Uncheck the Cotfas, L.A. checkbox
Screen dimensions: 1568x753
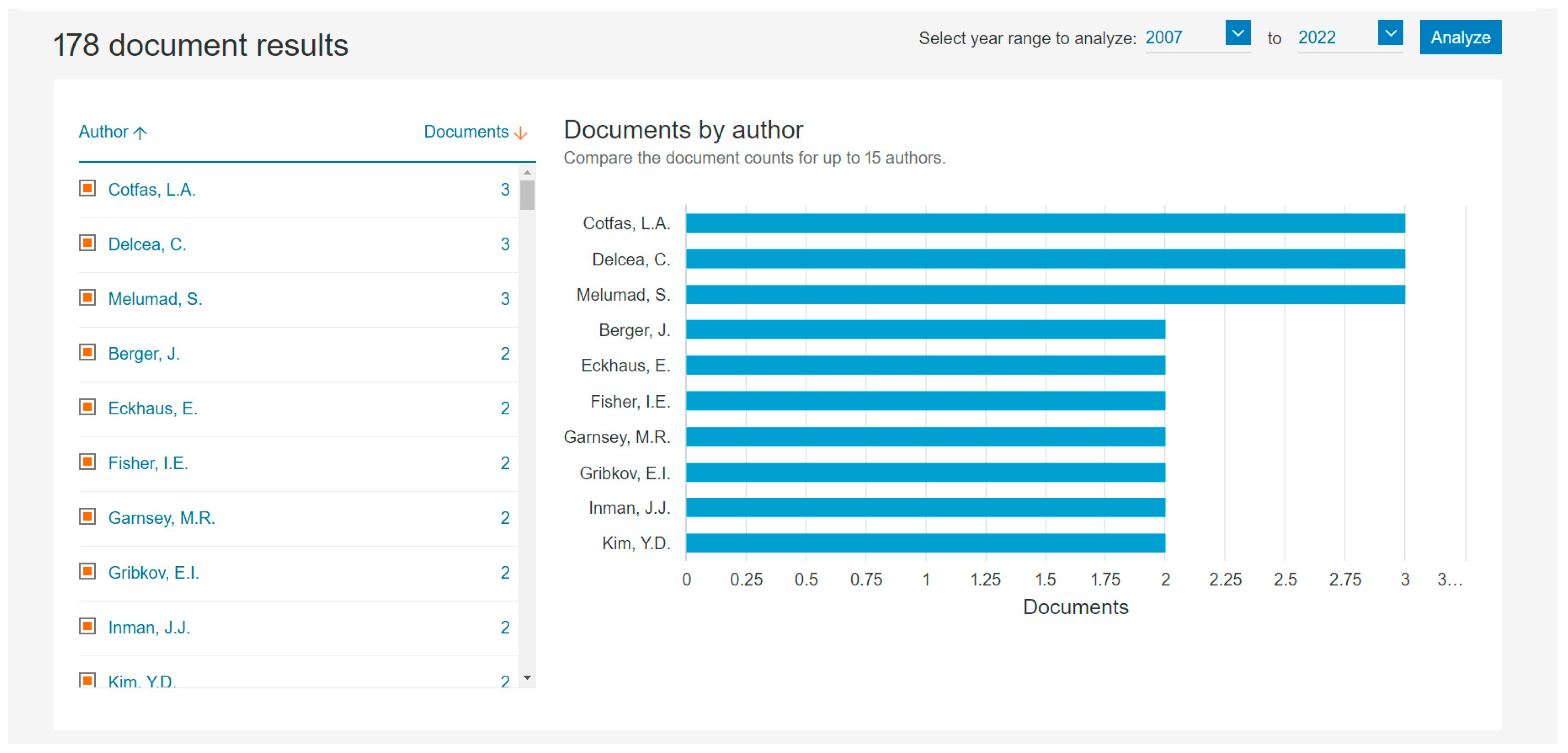click(88, 189)
